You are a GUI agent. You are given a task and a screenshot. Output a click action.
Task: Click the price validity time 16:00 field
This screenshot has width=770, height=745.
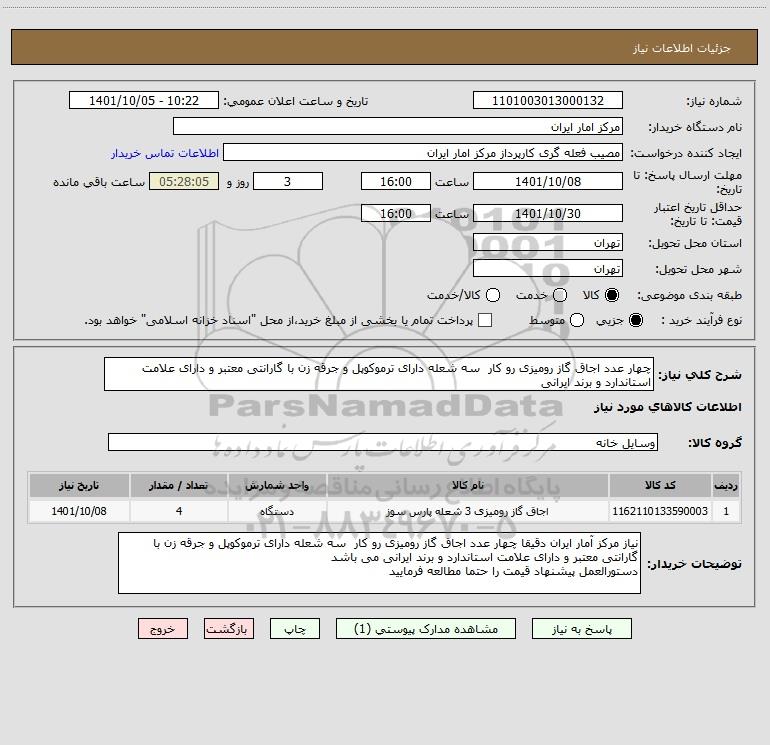coord(396,213)
